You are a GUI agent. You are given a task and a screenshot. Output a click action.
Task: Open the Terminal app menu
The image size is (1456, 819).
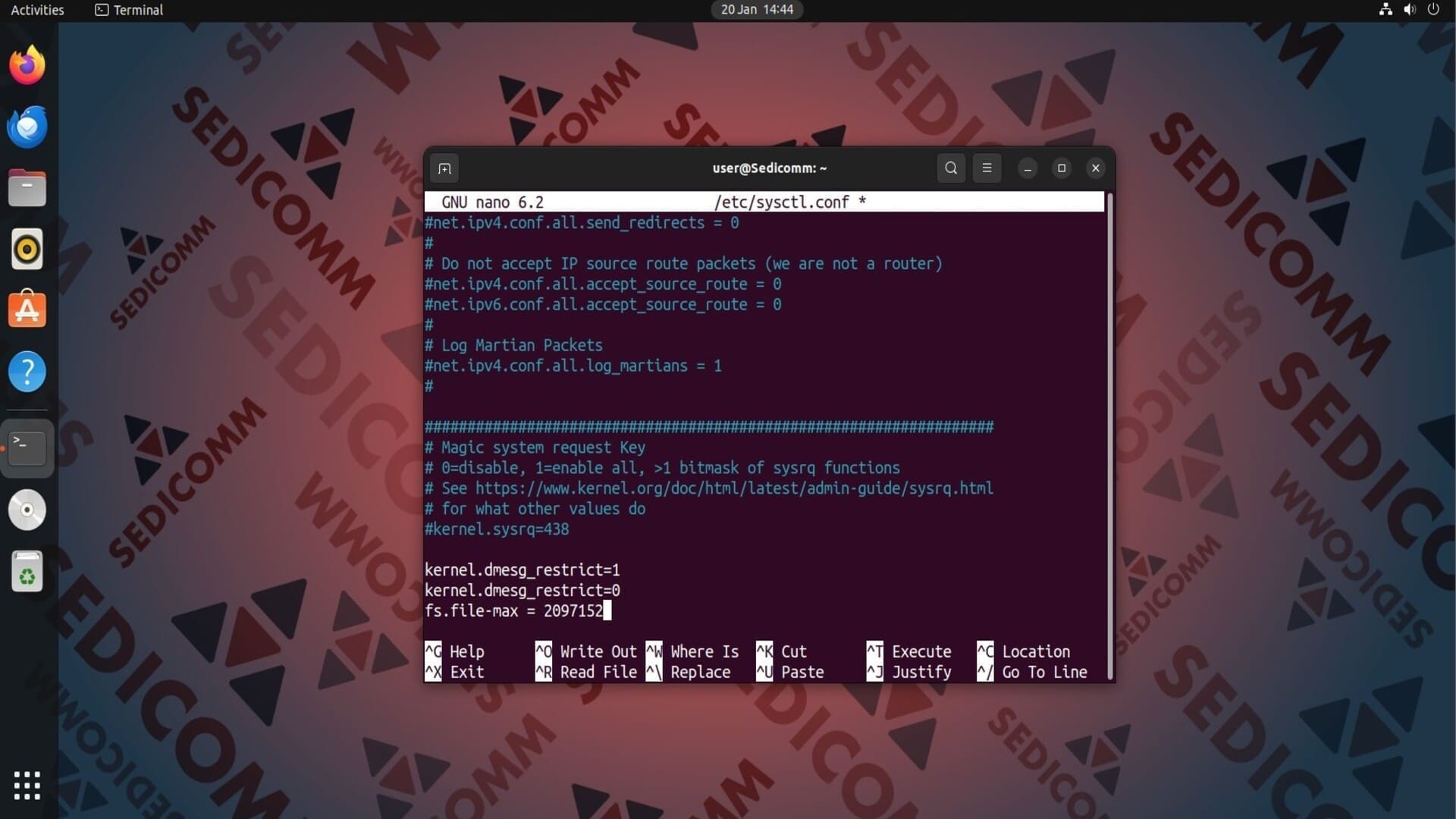[129, 10]
